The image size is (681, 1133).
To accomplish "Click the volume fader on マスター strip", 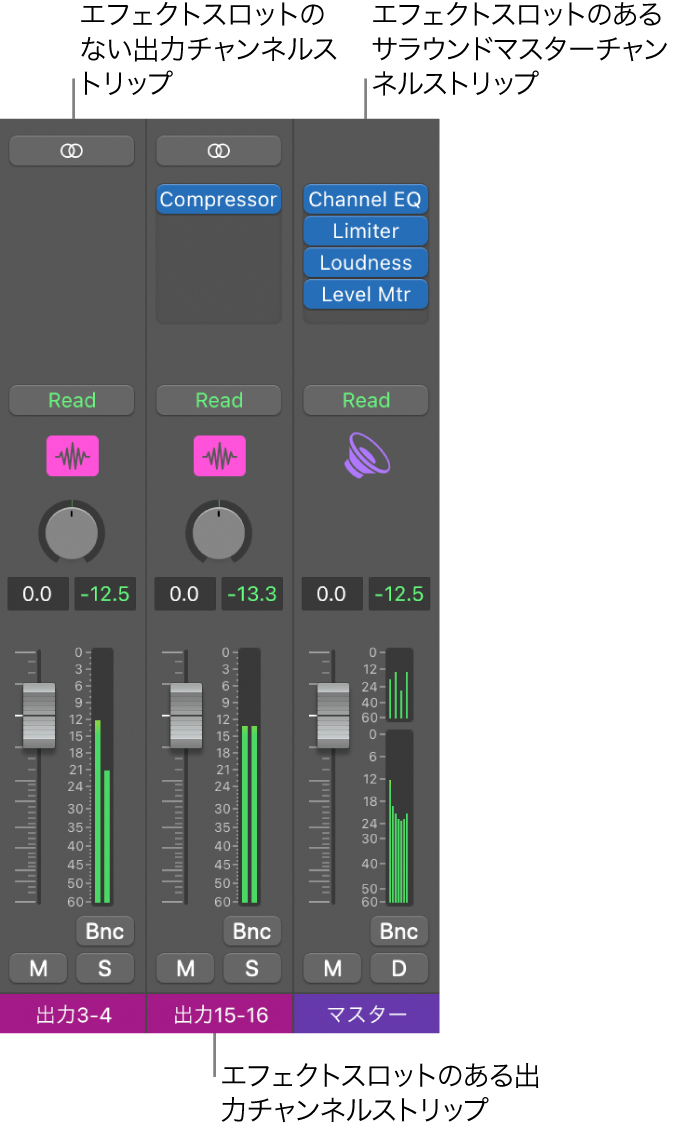I will (x=333, y=715).
